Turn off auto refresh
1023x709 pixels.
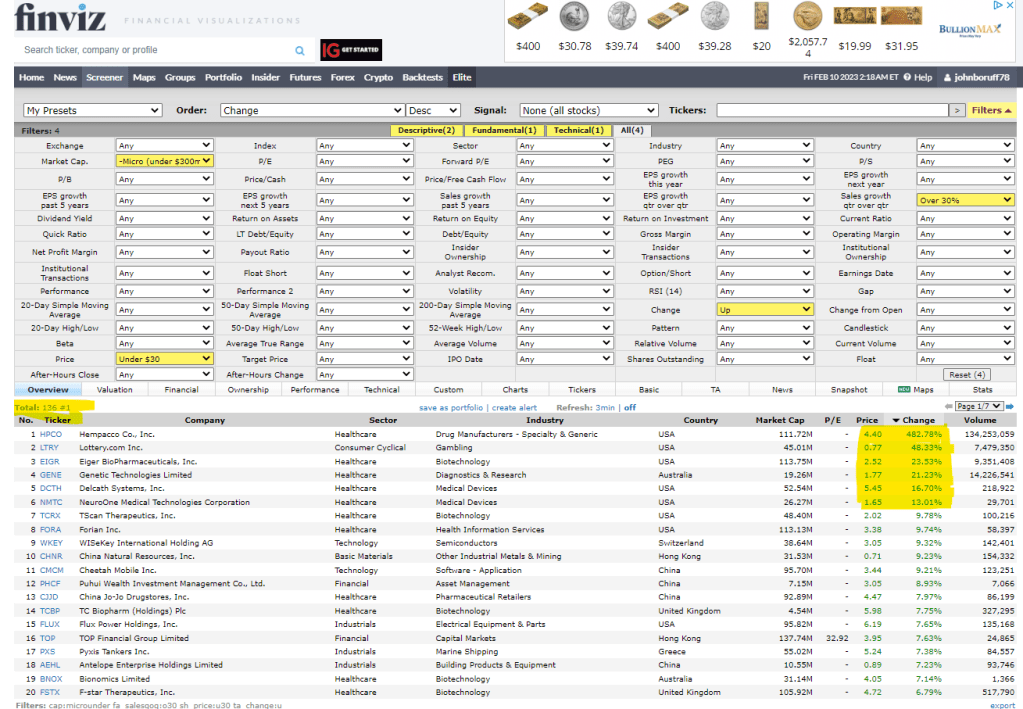click(630, 408)
